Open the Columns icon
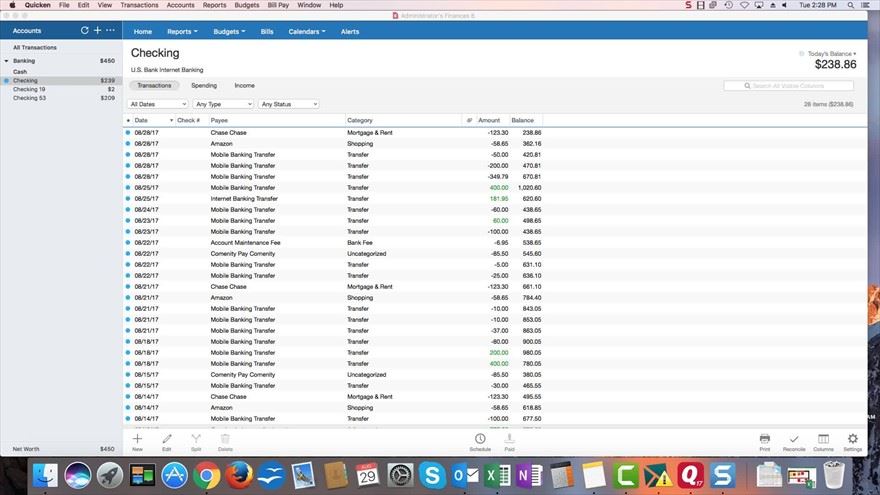The width and height of the screenshot is (880, 495). [x=823, y=439]
